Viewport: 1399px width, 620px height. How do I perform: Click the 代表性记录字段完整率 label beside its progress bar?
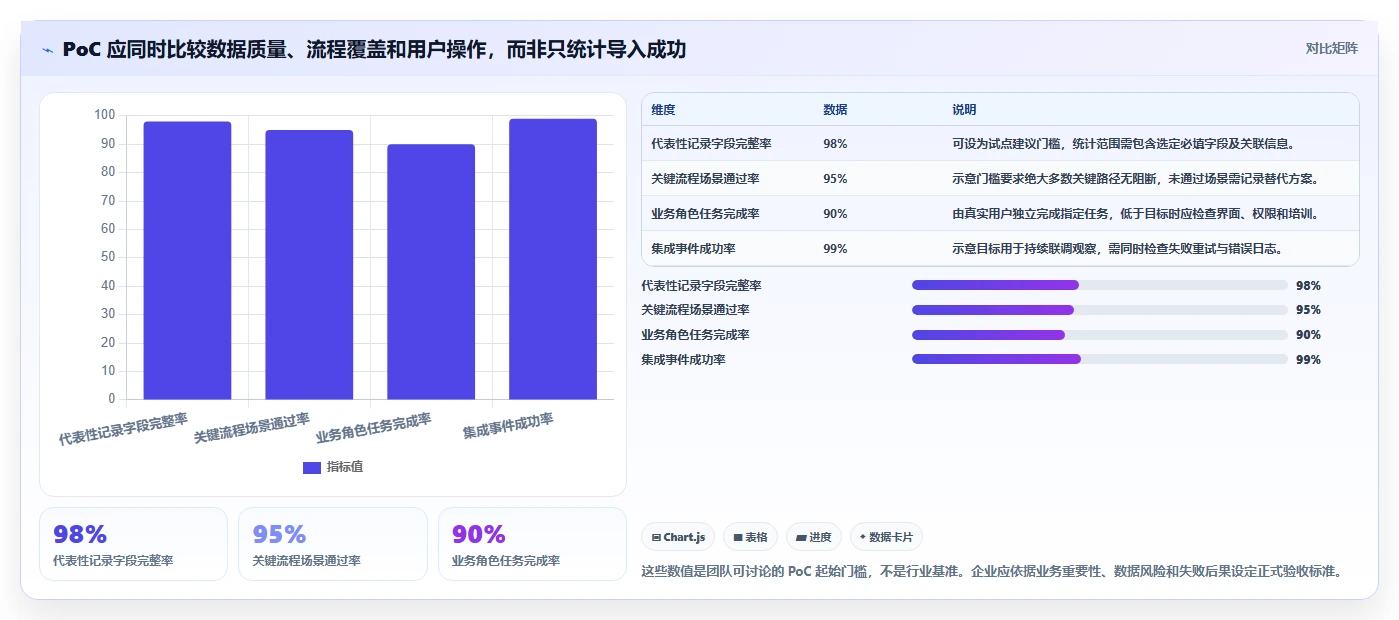pos(701,285)
